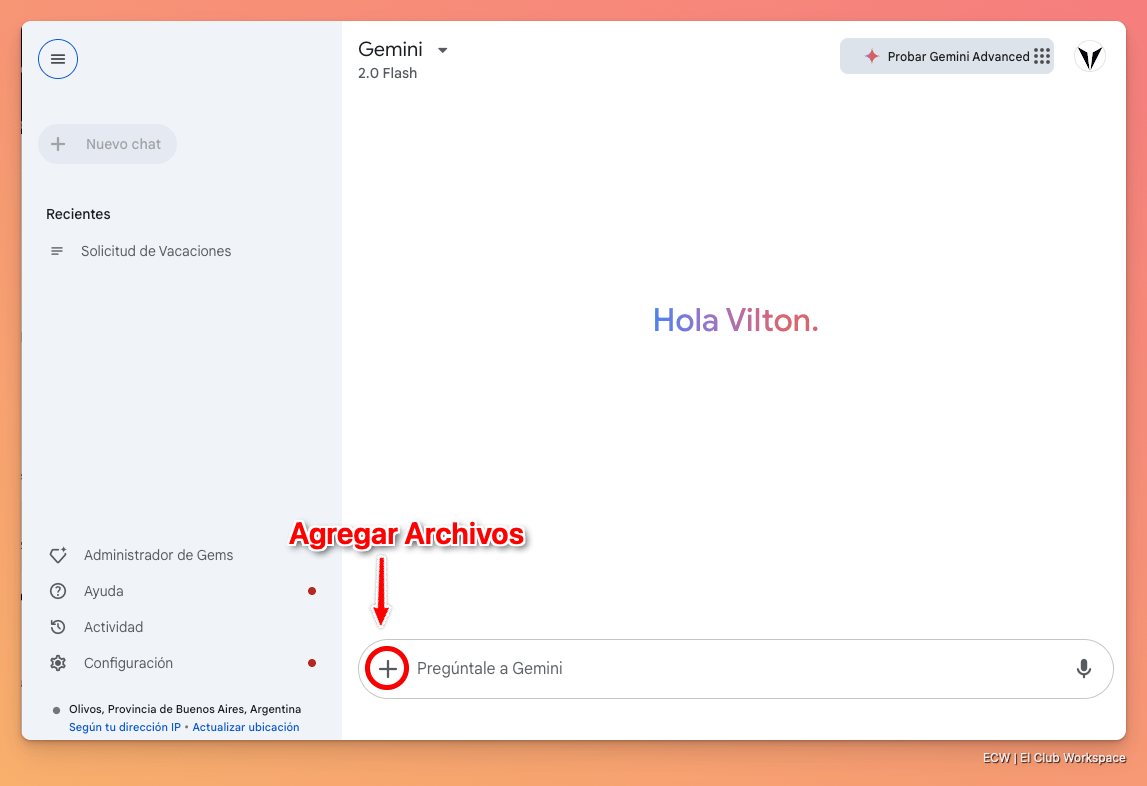Click the Configuración gear icon

[58, 663]
